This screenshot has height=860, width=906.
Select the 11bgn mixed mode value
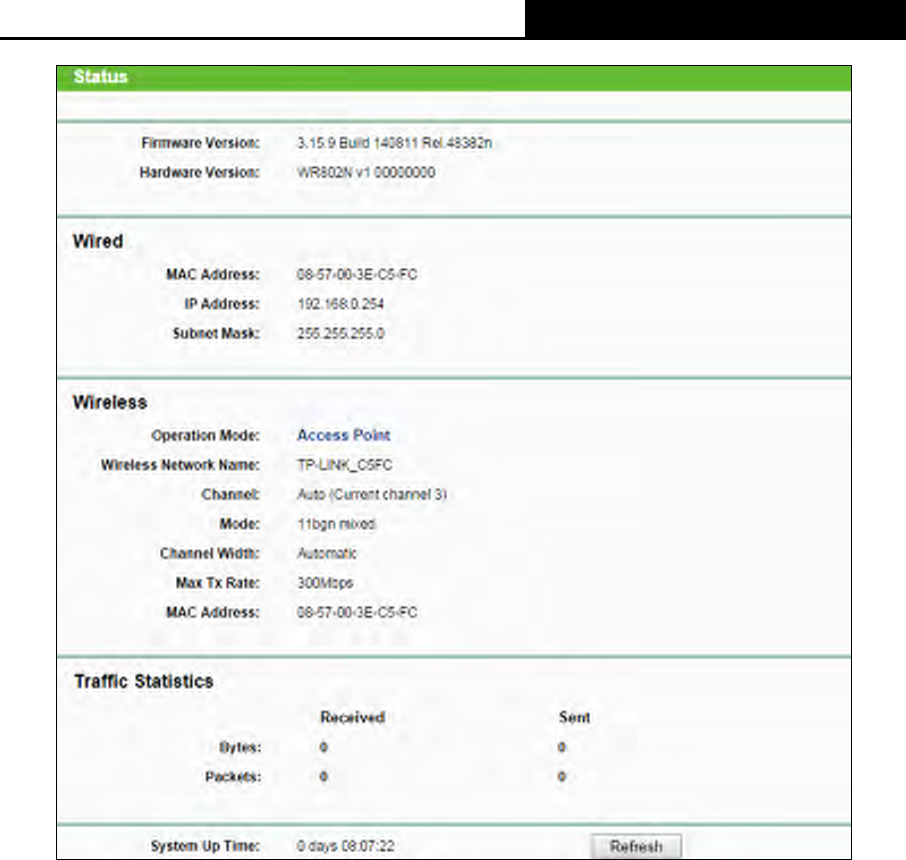pos(336,524)
